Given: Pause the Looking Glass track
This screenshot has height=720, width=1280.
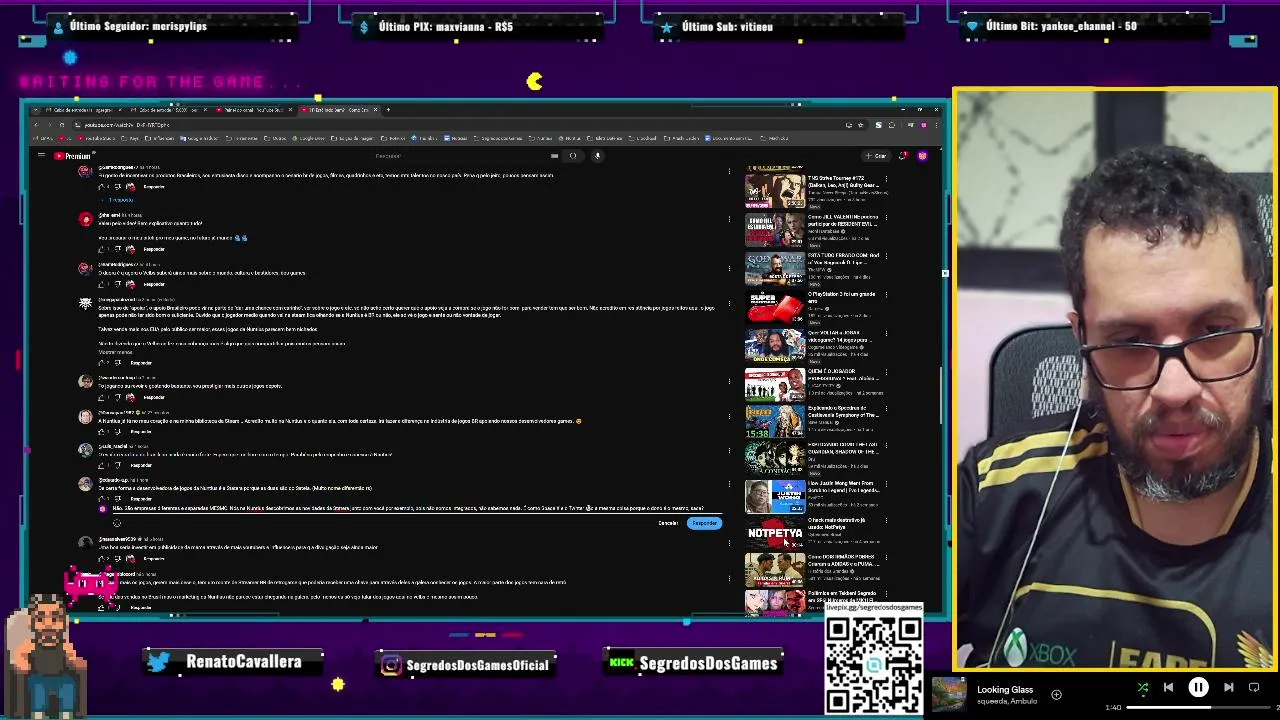Looking at the screenshot, I should click(x=1198, y=688).
